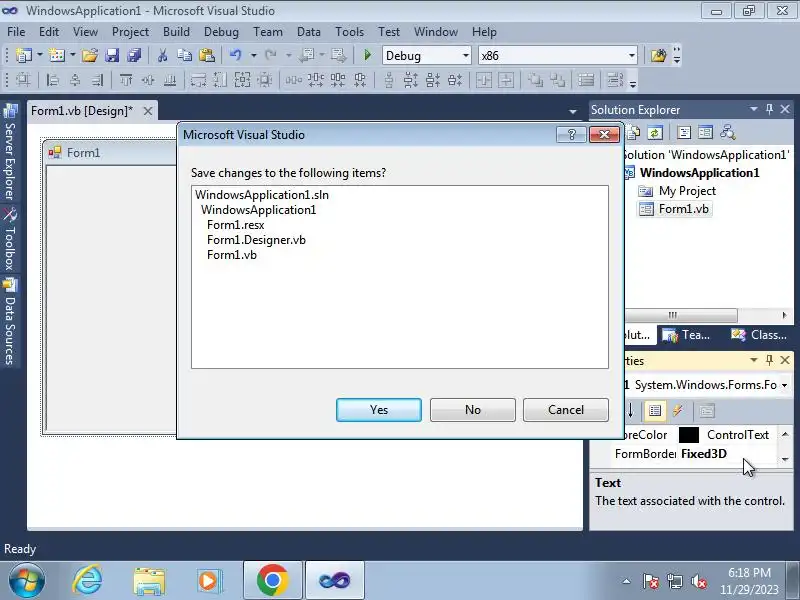Select Form1.vb in Solution Explorer tree

coord(683,209)
